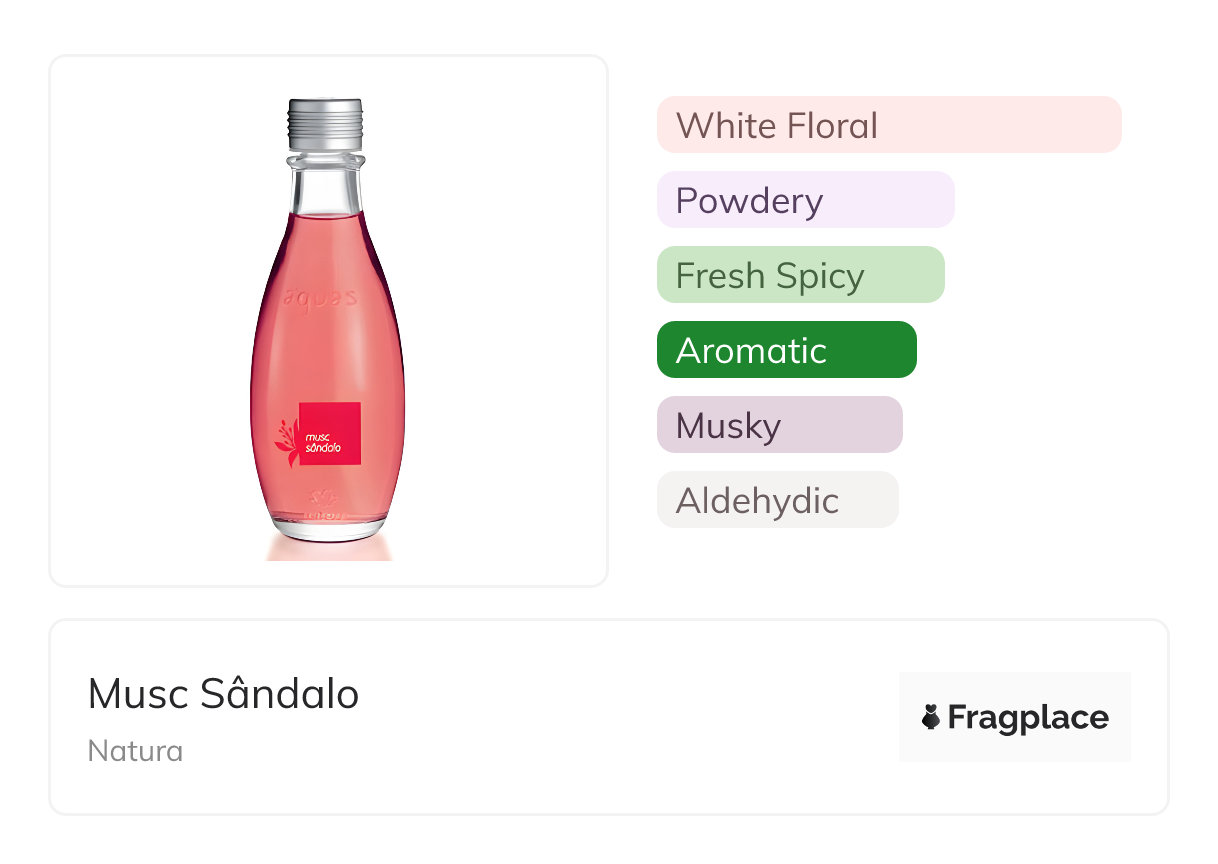Image resolution: width=1218 pixels, height=864 pixels.
Task: Click the "Floral" word in the top accord bar
Action: pos(832,126)
